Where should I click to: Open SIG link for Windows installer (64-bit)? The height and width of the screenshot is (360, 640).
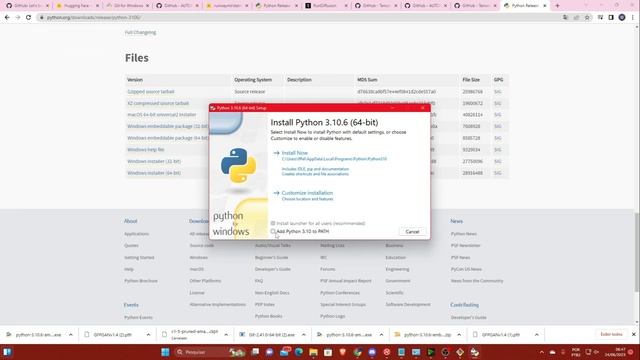point(497,173)
